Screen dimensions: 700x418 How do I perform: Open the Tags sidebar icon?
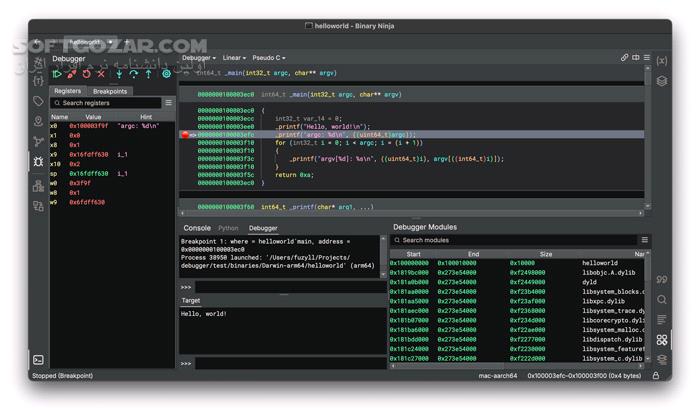[x=38, y=101]
